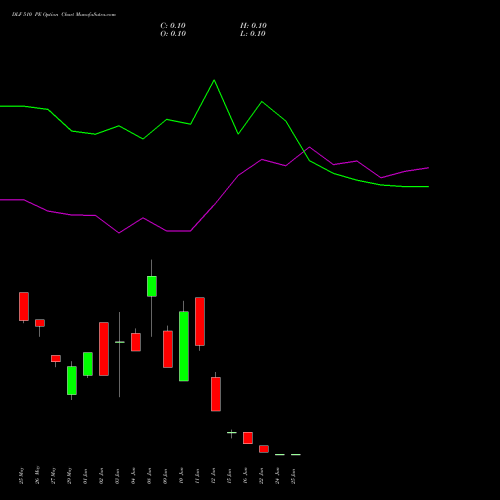
Task: Select the 11 Jun date label
Action: click(198, 476)
